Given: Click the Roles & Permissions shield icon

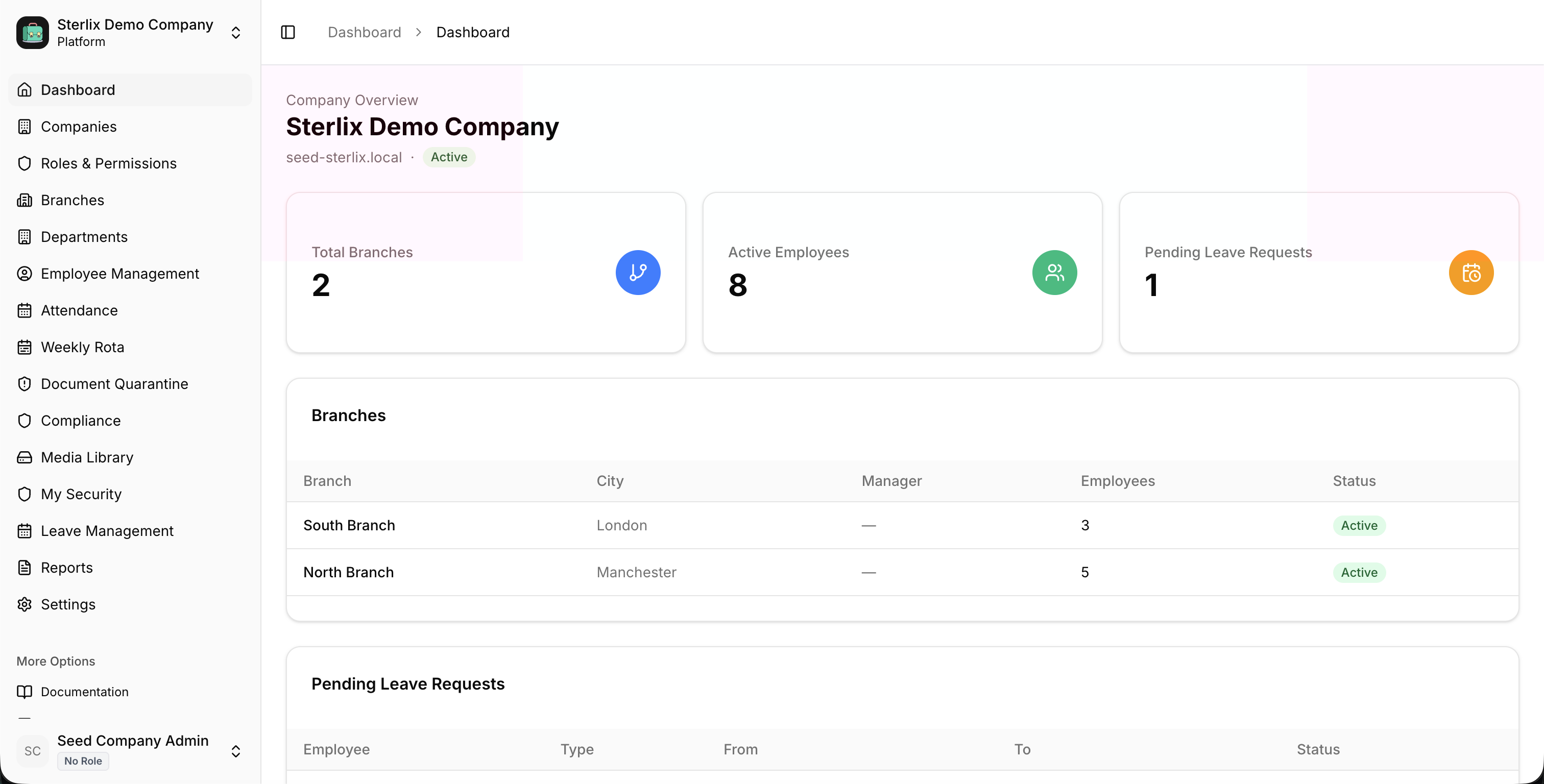Looking at the screenshot, I should [x=25, y=163].
